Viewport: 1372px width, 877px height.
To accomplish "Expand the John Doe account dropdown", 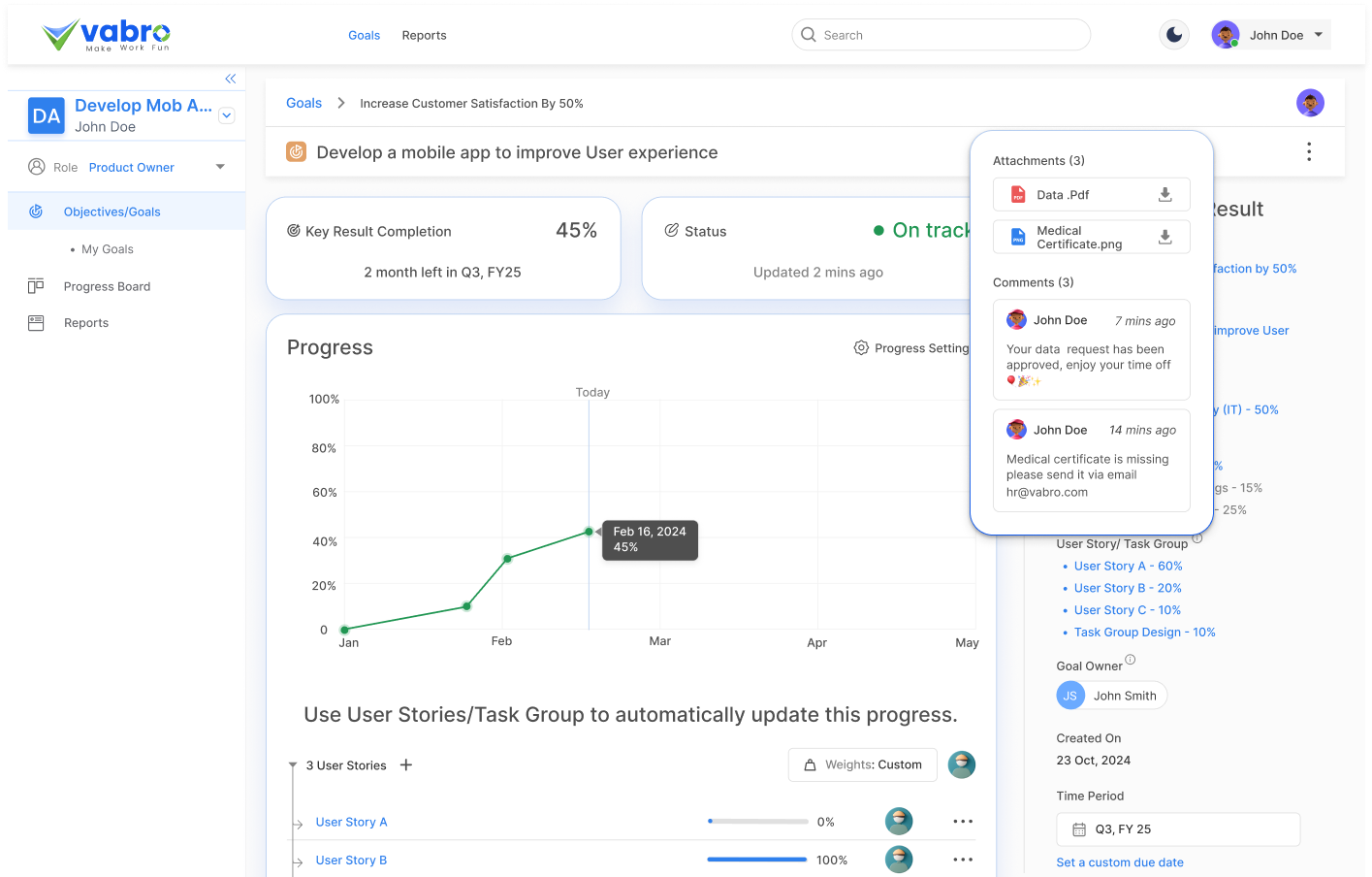I will 1318,35.
